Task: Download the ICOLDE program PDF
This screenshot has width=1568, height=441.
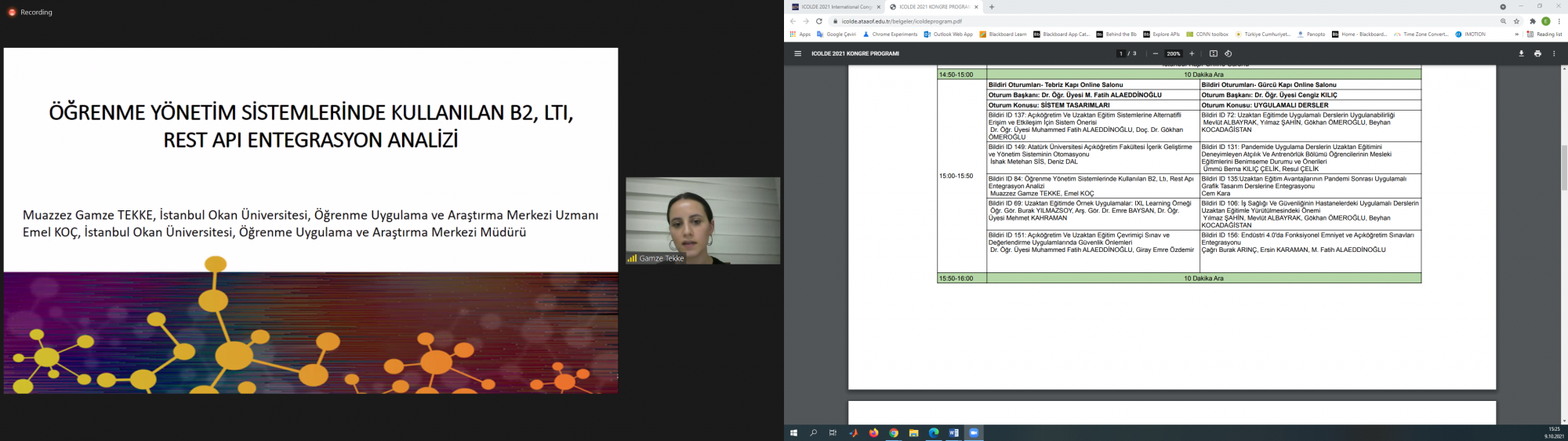Action: click(1521, 53)
